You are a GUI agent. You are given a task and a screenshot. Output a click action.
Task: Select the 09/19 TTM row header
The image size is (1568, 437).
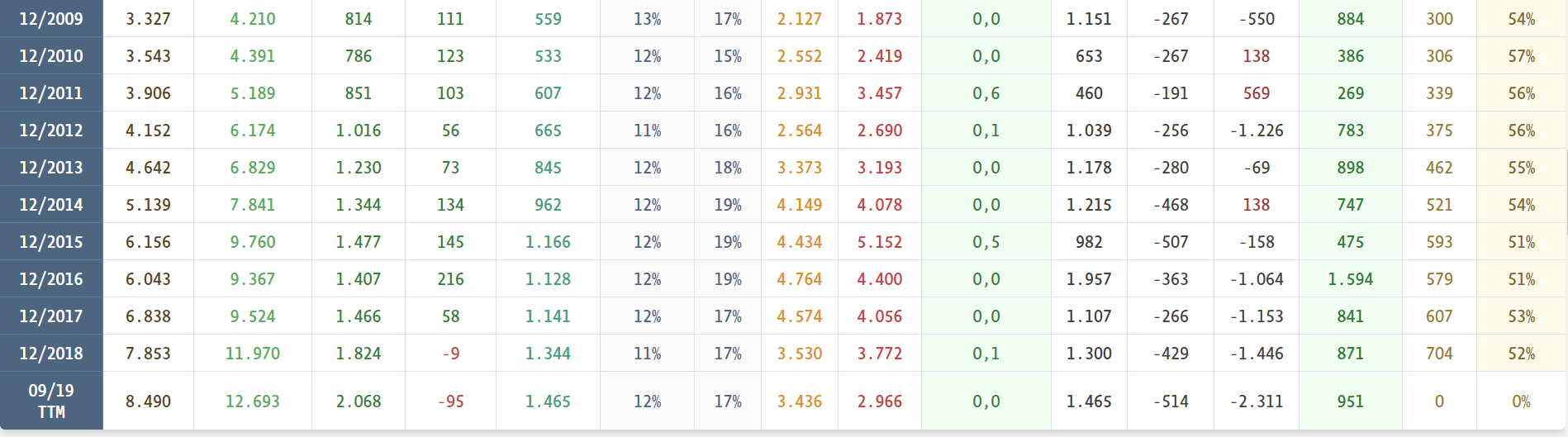tap(51, 401)
